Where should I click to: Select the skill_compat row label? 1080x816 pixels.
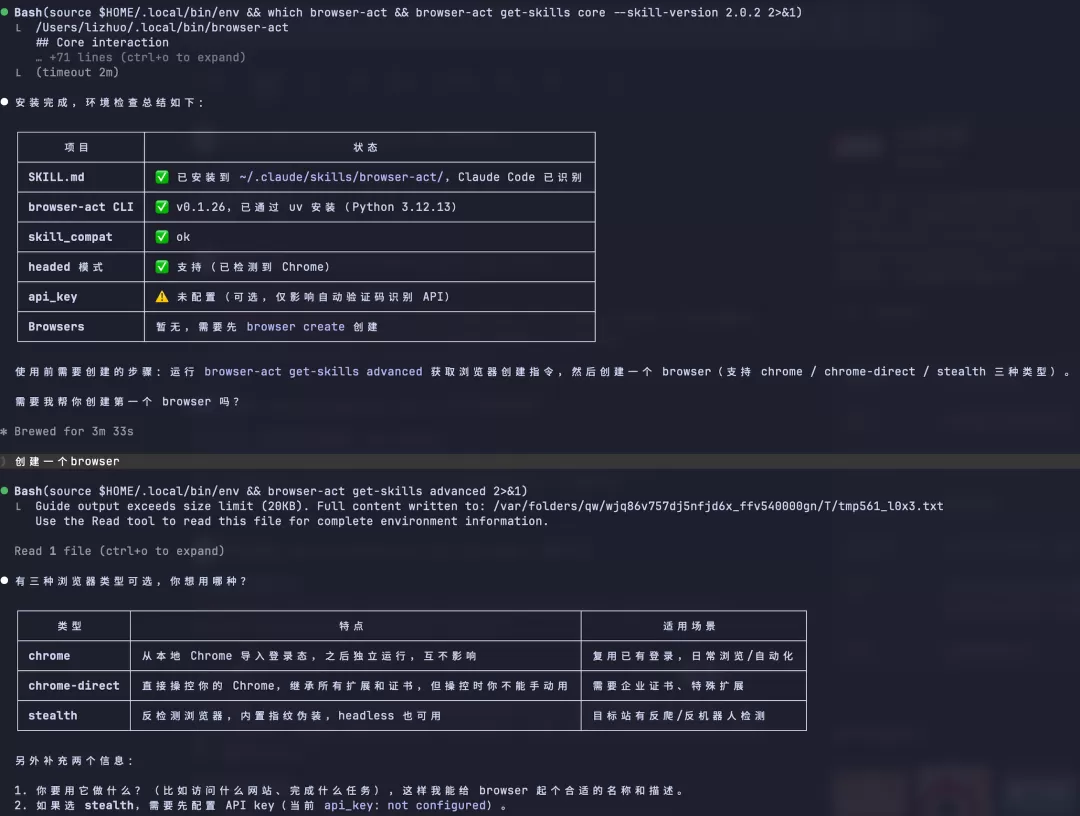pyautogui.click(x=70, y=237)
